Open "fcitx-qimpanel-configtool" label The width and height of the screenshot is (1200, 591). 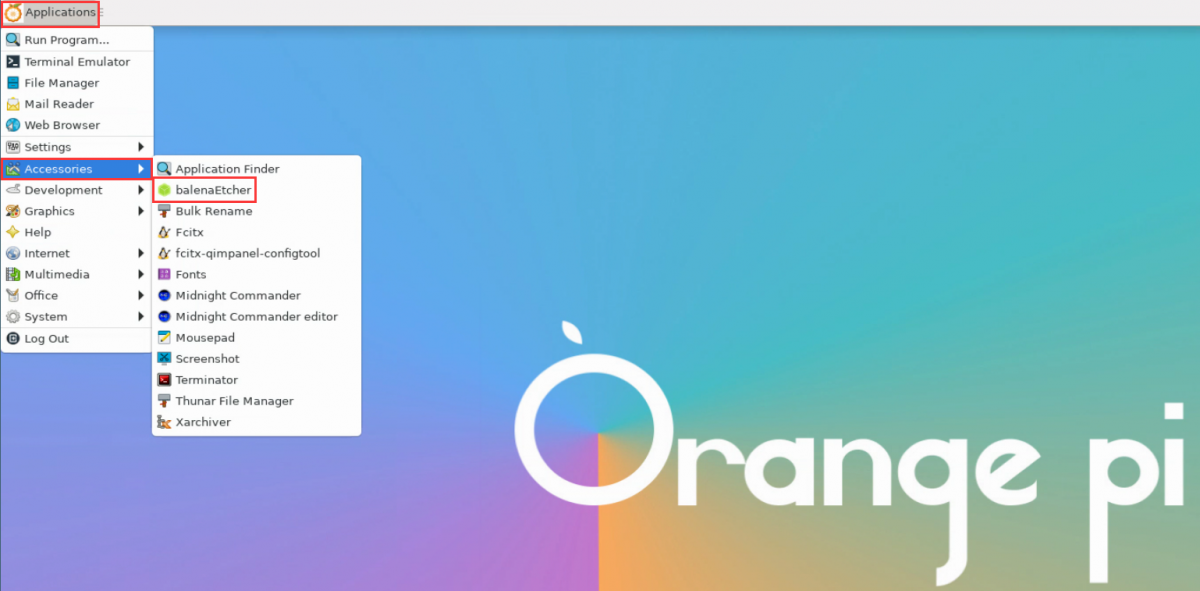coord(248,253)
